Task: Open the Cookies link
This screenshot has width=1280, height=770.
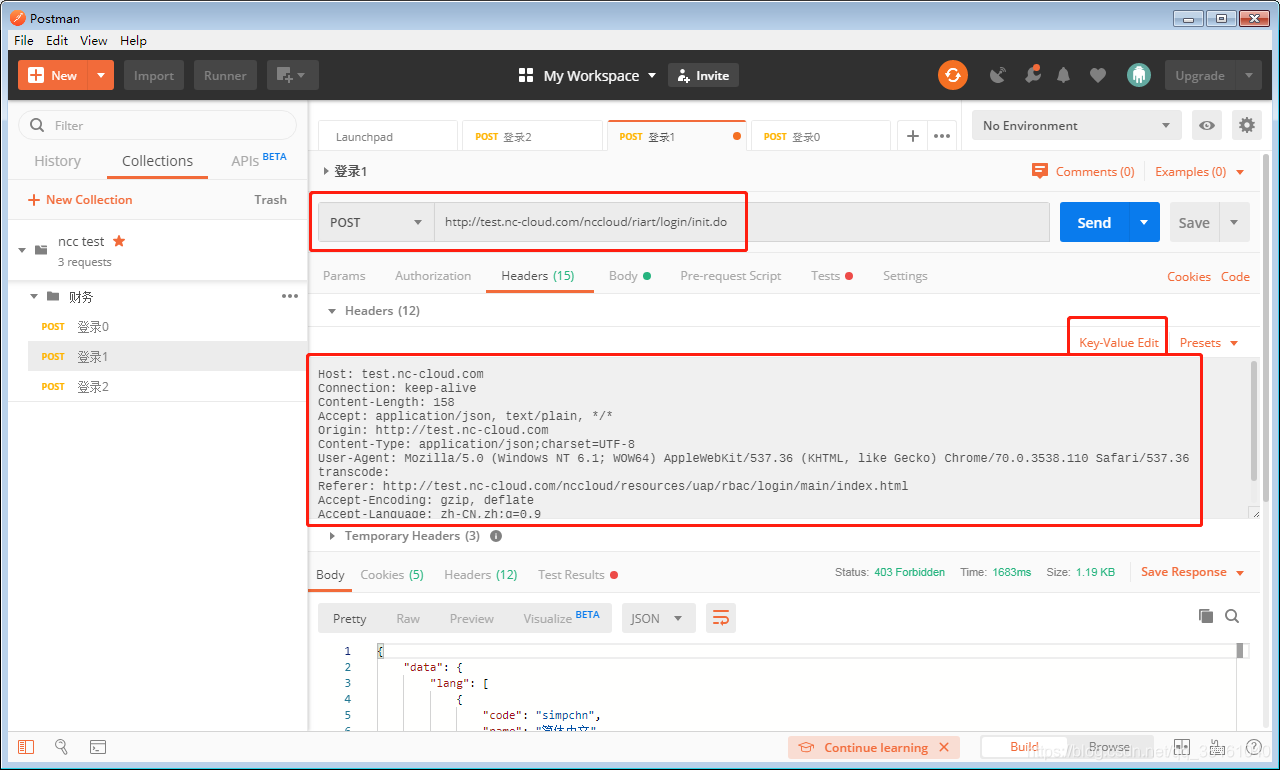Action: coord(1188,276)
